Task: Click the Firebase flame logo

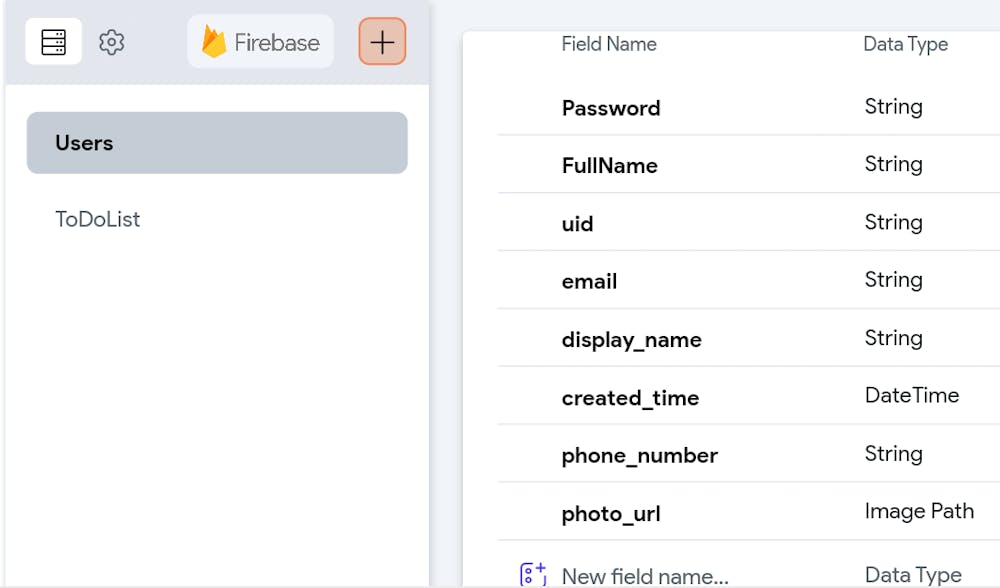Action: pos(214,42)
